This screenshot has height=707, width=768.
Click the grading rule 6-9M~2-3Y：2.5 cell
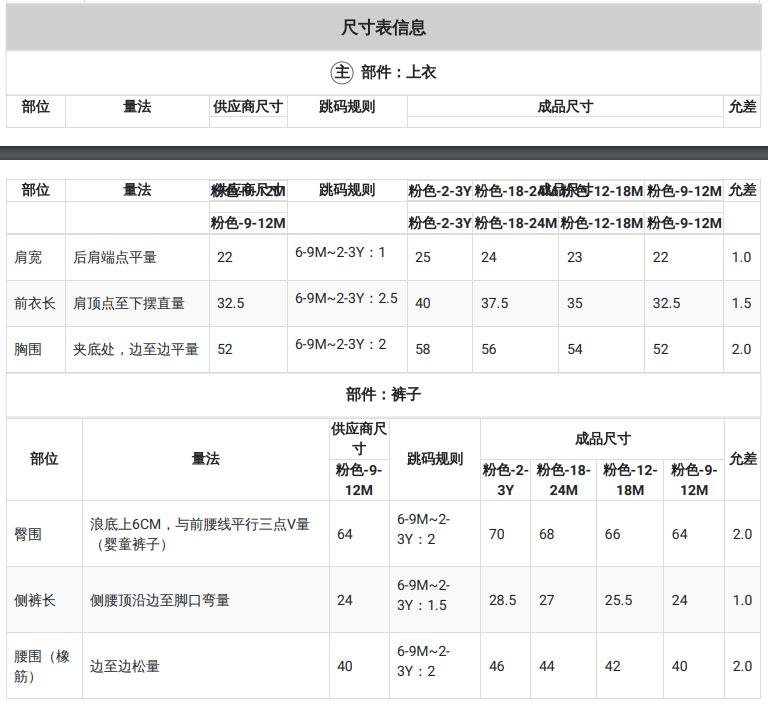[x=346, y=298]
